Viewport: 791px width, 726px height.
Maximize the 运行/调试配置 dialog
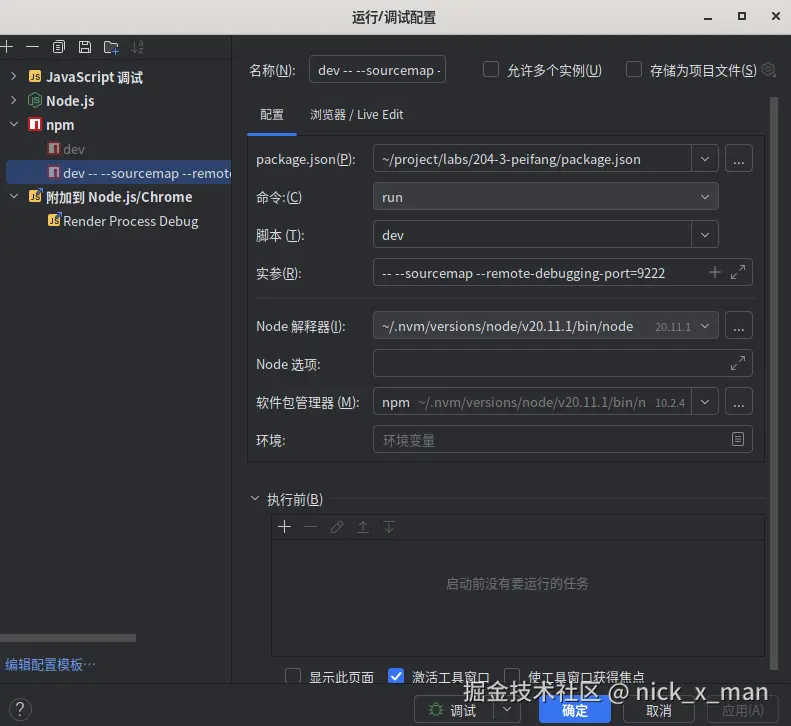(742, 16)
